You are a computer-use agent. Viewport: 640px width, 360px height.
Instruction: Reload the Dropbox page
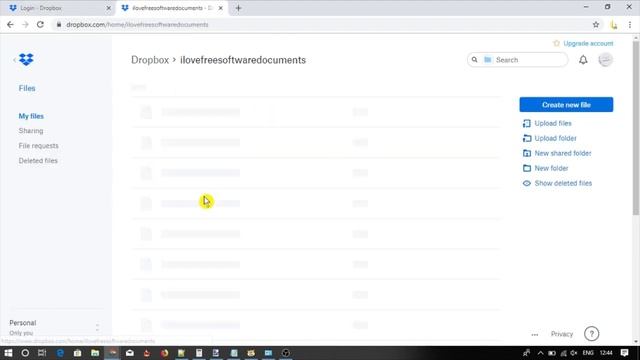[40, 24]
